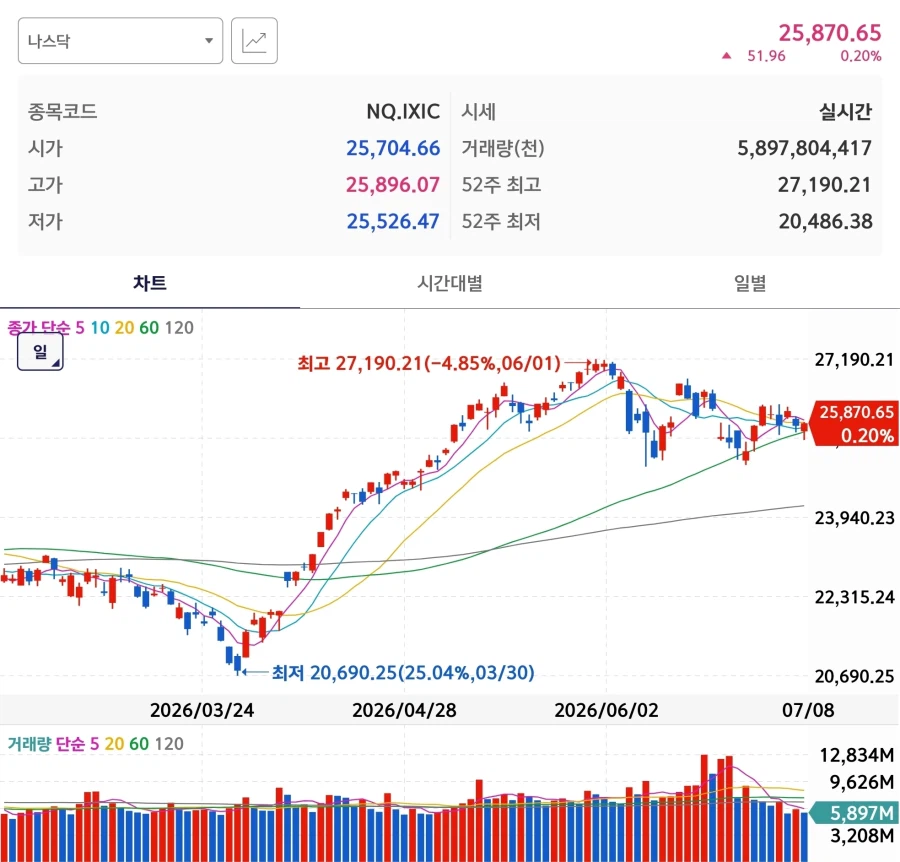
Task: Click the 최저 20,690.25 low annotation
Action: pos(403,672)
